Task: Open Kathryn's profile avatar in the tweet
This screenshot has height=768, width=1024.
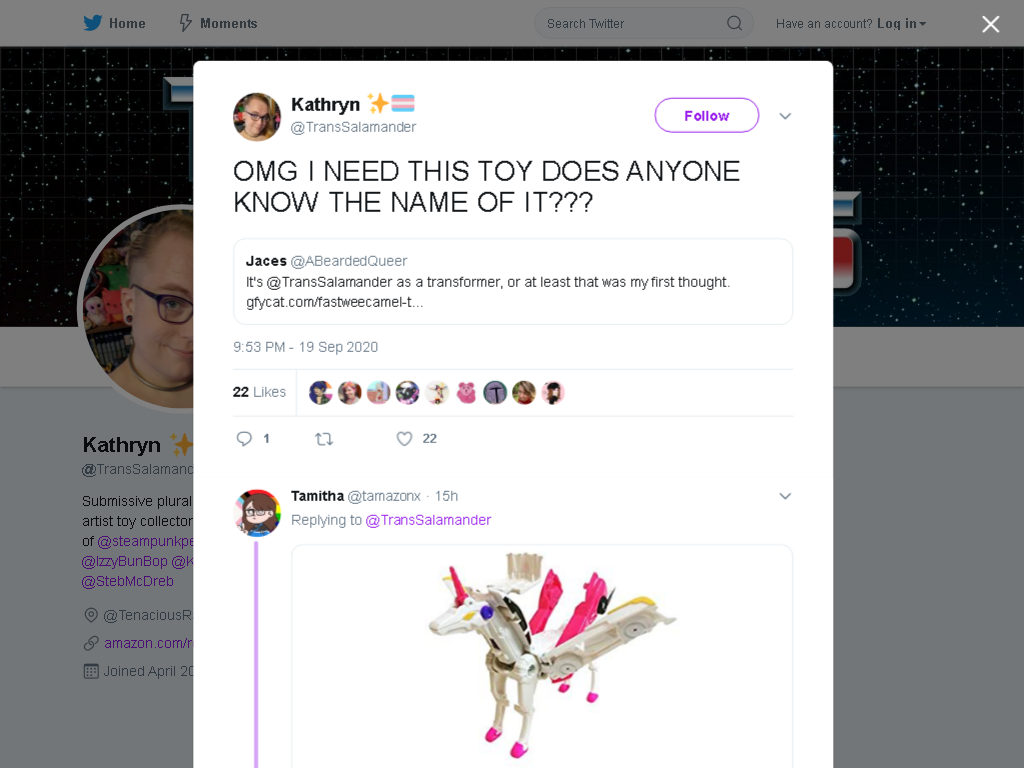Action: [x=257, y=117]
